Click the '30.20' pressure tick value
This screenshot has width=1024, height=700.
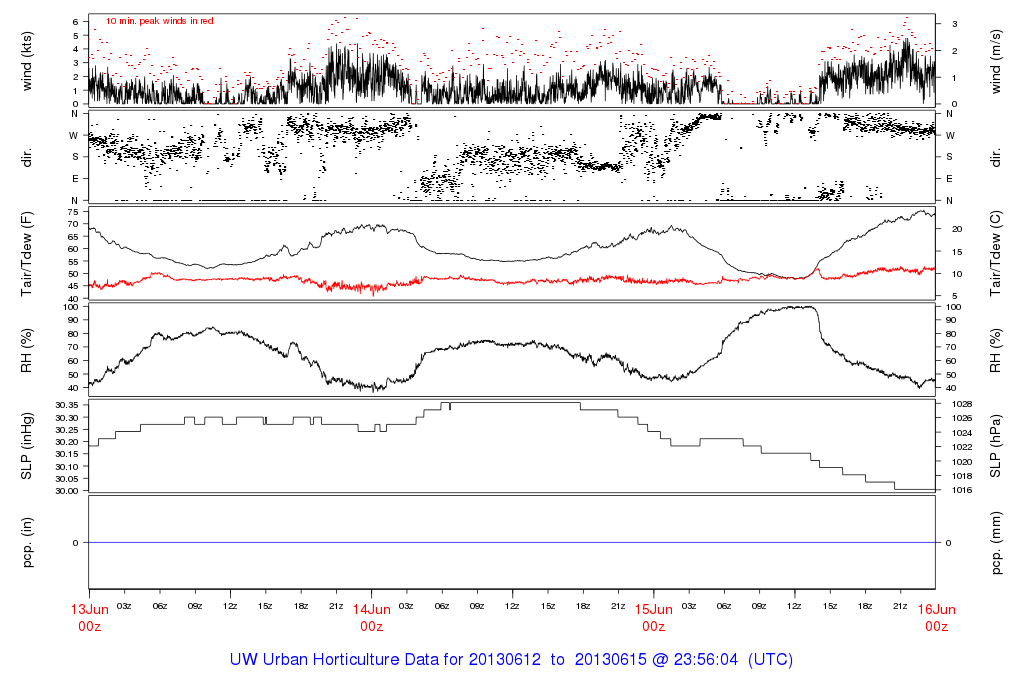click(67, 442)
